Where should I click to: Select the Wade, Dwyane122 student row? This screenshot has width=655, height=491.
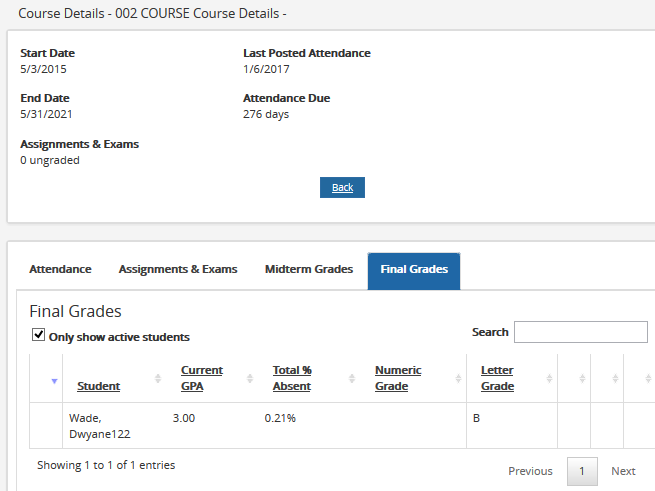(x=99, y=426)
